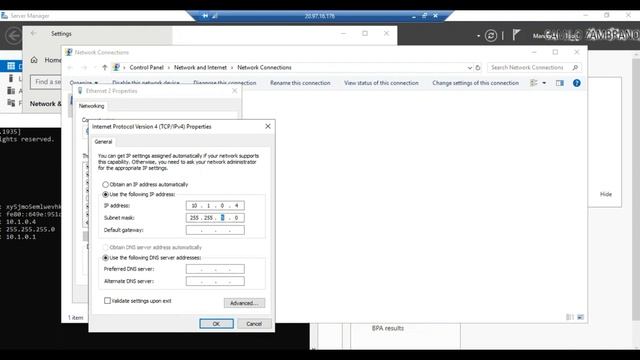Click Network Connections window title icon
The height and width of the screenshot is (360, 640).
(x=69, y=52)
